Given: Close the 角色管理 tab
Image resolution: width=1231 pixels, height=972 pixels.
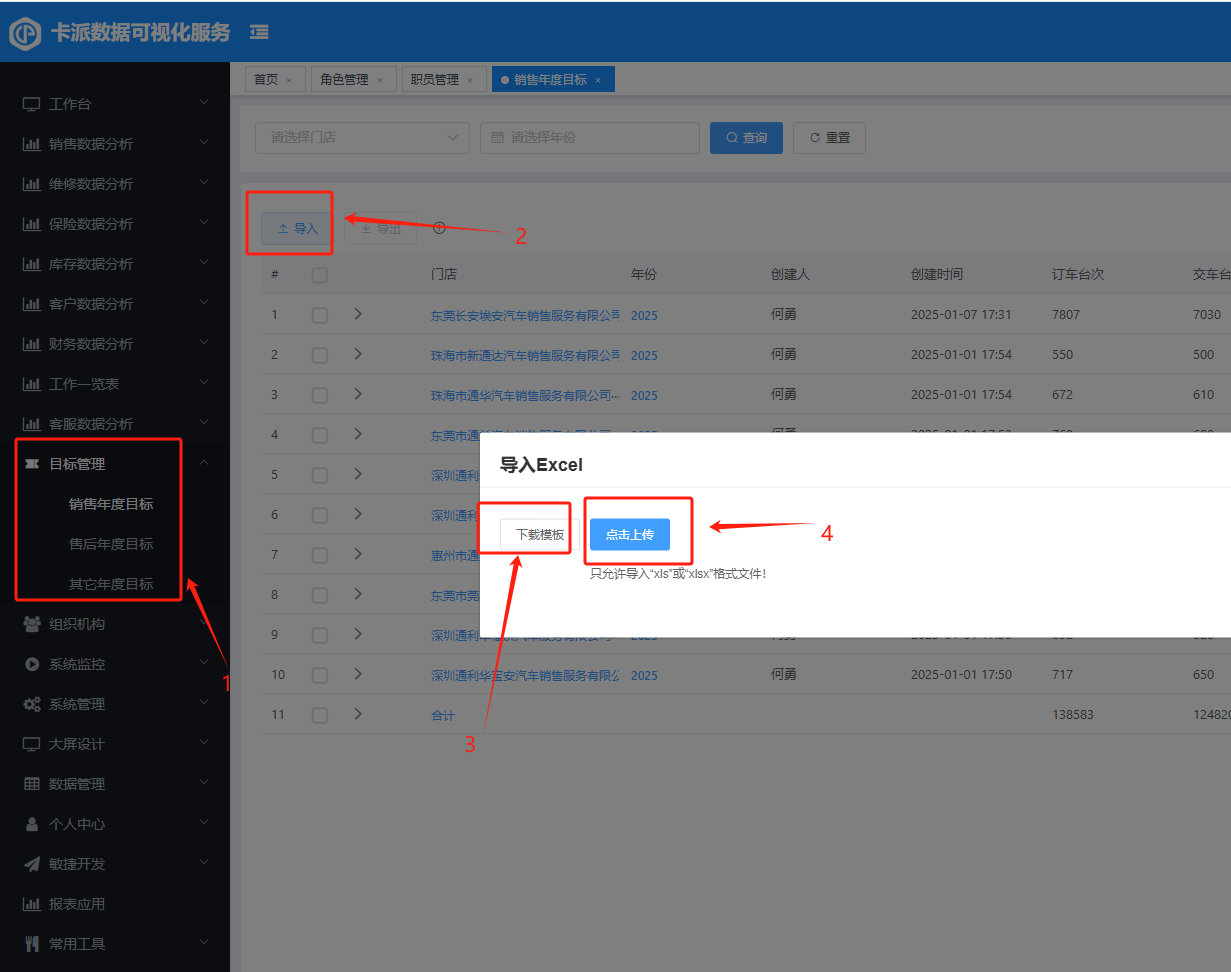Looking at the screenshot, I should pyautogui.click(x=380, y=80).
